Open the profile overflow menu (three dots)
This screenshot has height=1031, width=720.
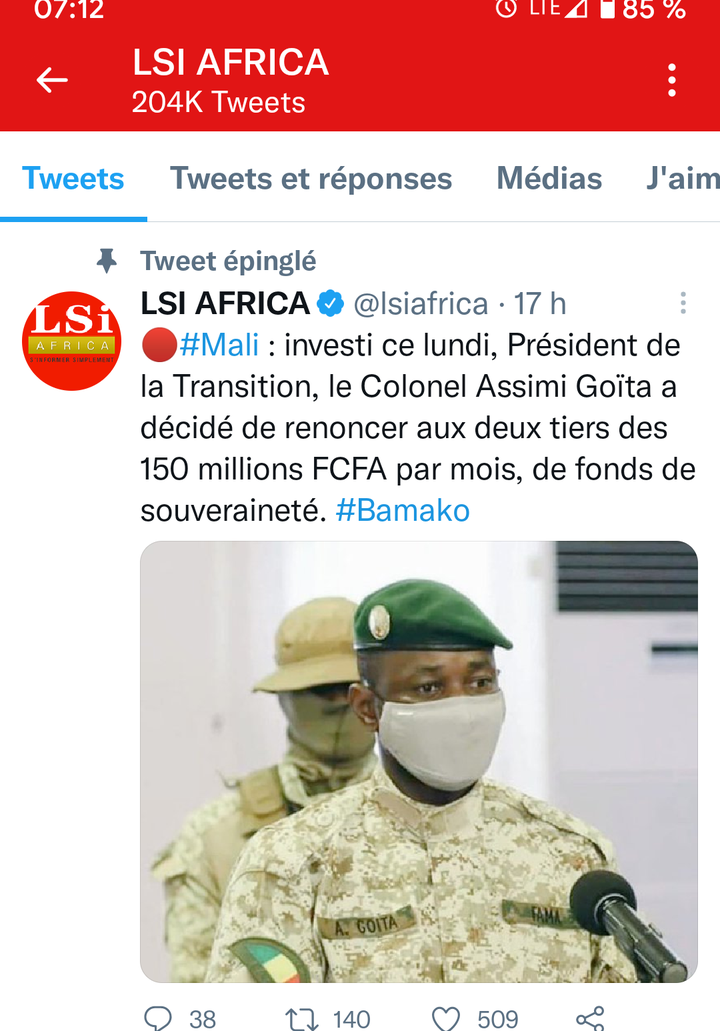coord(671,80)
